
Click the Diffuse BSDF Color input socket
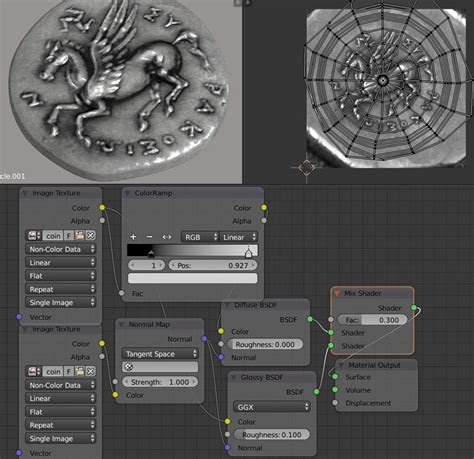221,331
